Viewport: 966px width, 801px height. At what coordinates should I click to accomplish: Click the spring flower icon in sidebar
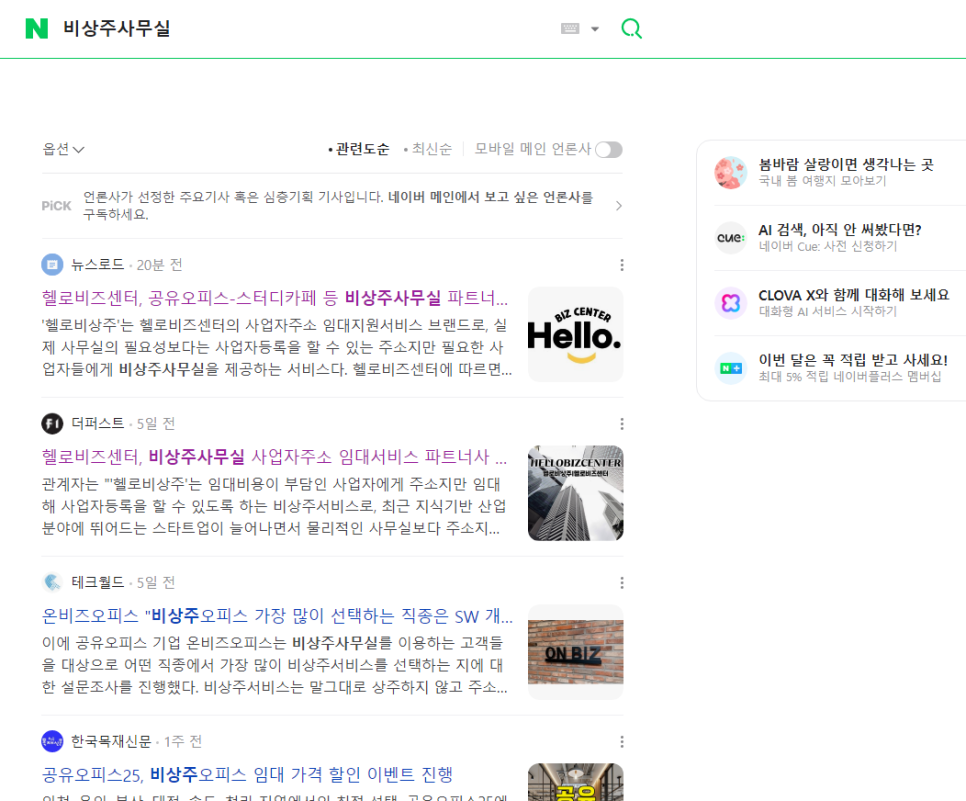[x=731, y=173]
